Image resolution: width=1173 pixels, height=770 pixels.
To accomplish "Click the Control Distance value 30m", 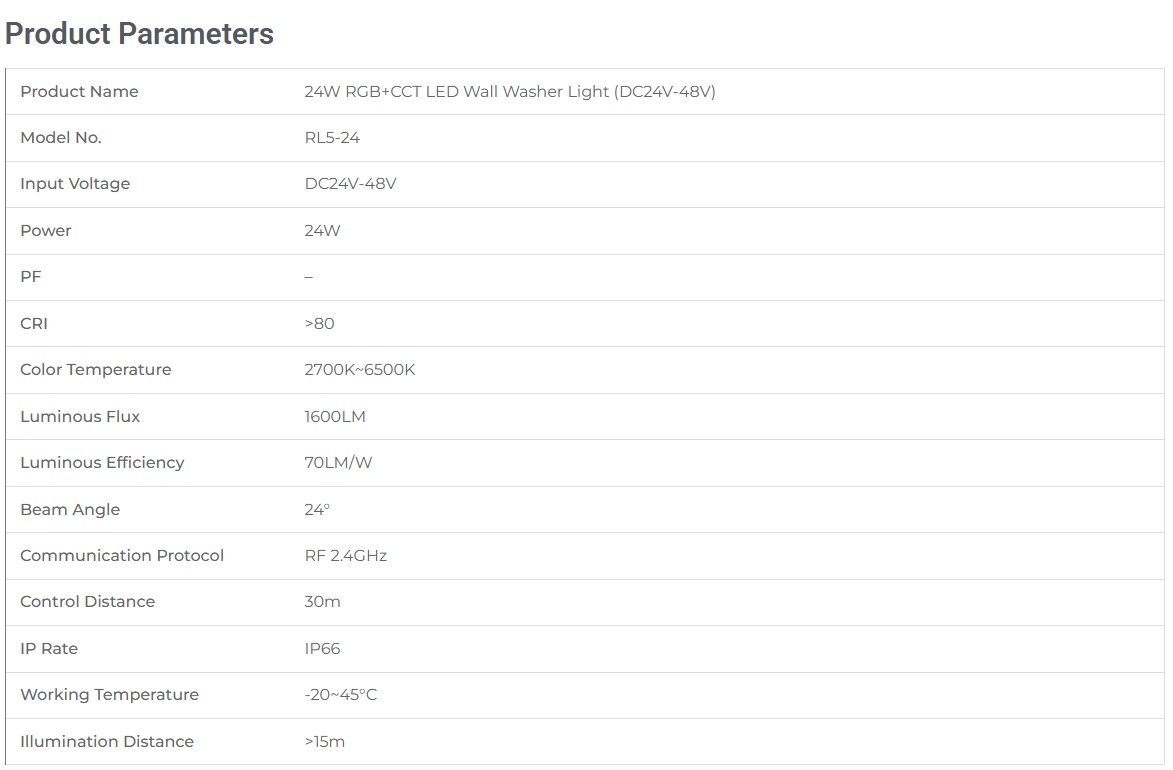I will click(x=322, y=602).
